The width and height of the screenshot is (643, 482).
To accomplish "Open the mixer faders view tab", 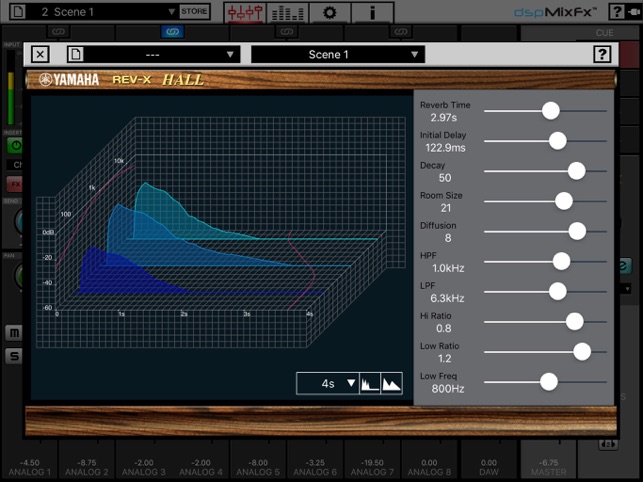I will click(x=245, y=13).
